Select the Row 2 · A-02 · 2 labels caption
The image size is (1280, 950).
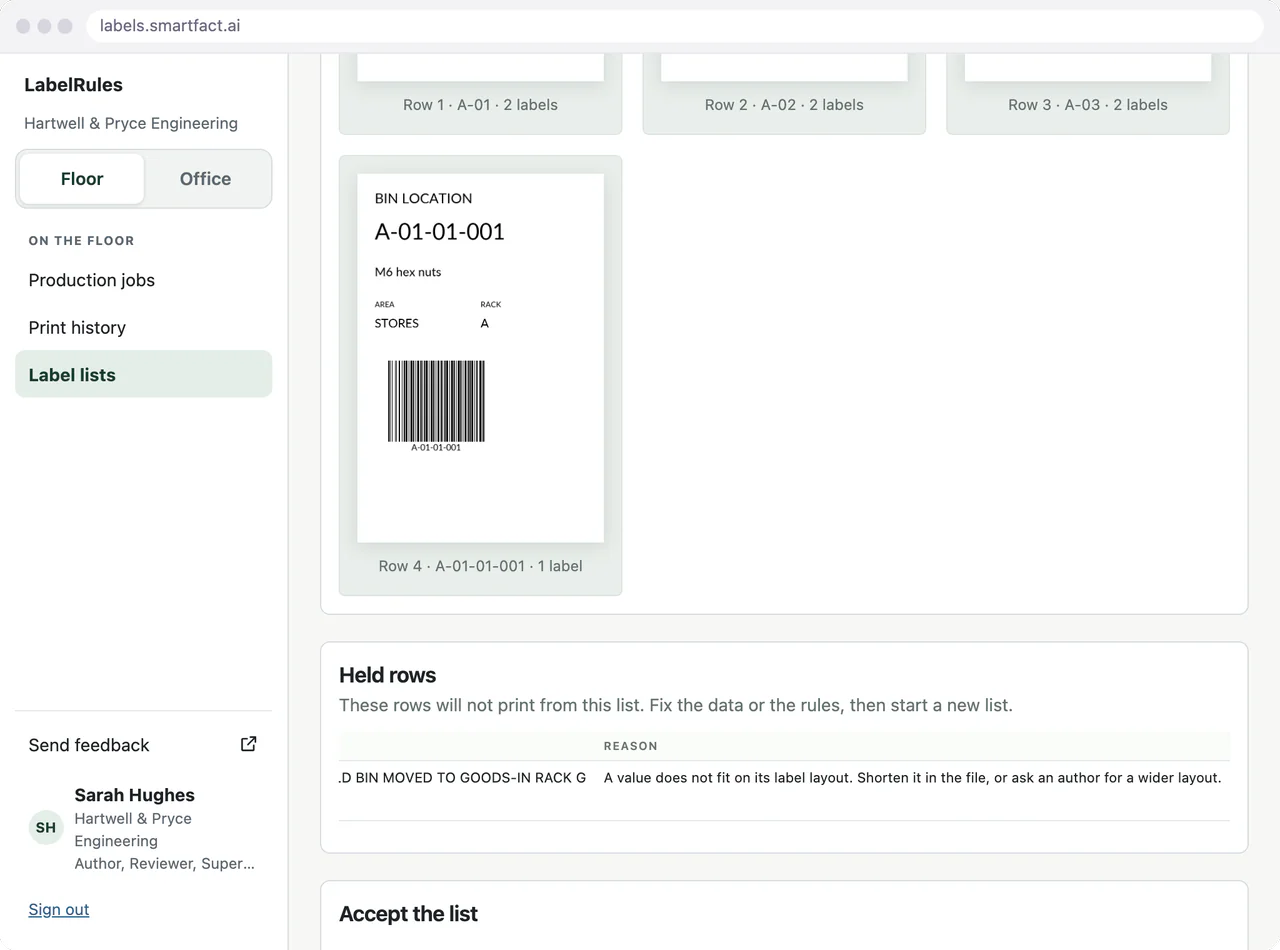tap(784, 105)
